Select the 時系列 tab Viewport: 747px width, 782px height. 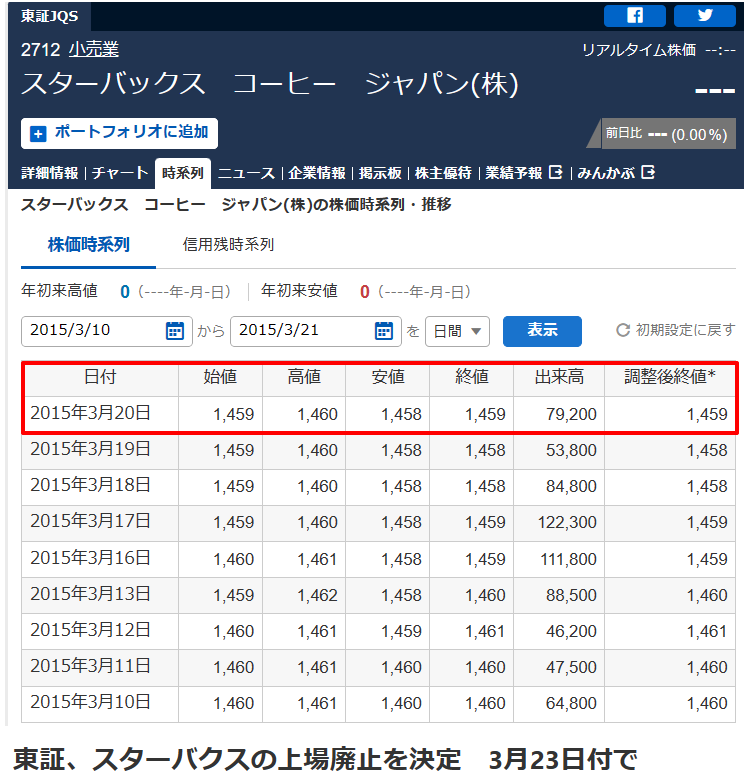(183, 173)
